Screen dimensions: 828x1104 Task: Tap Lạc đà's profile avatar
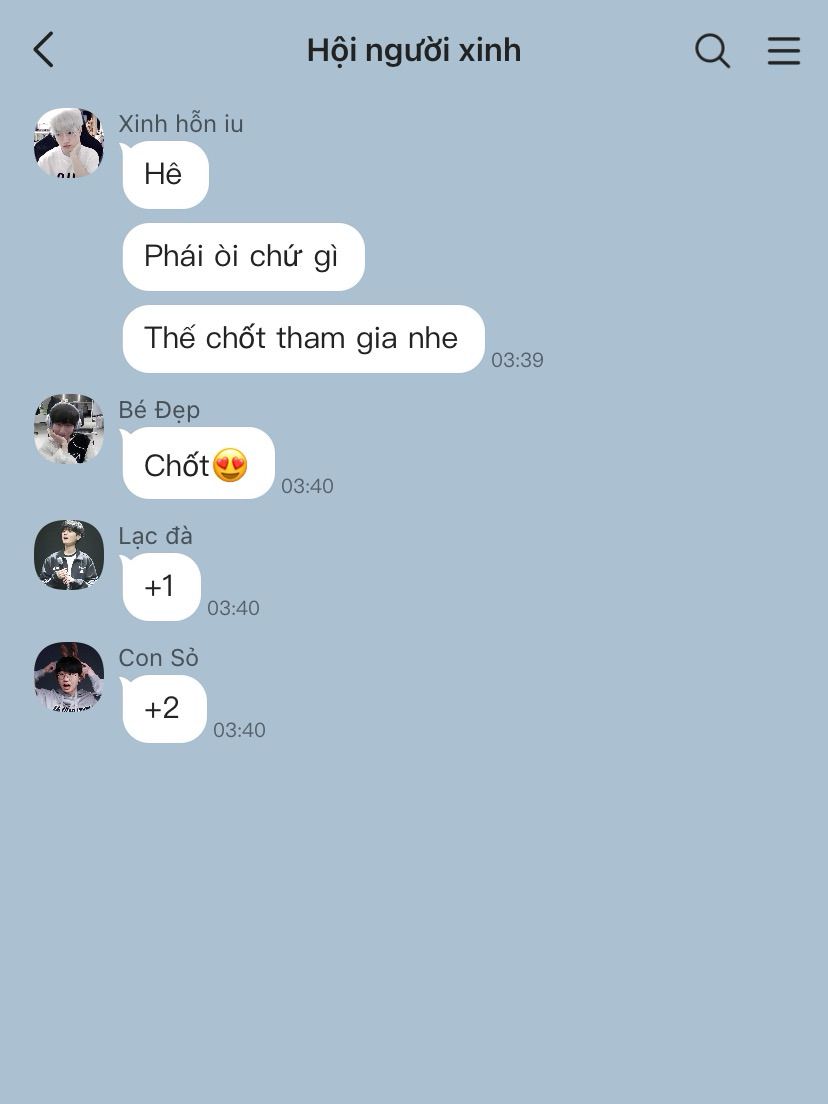(69, 555)
